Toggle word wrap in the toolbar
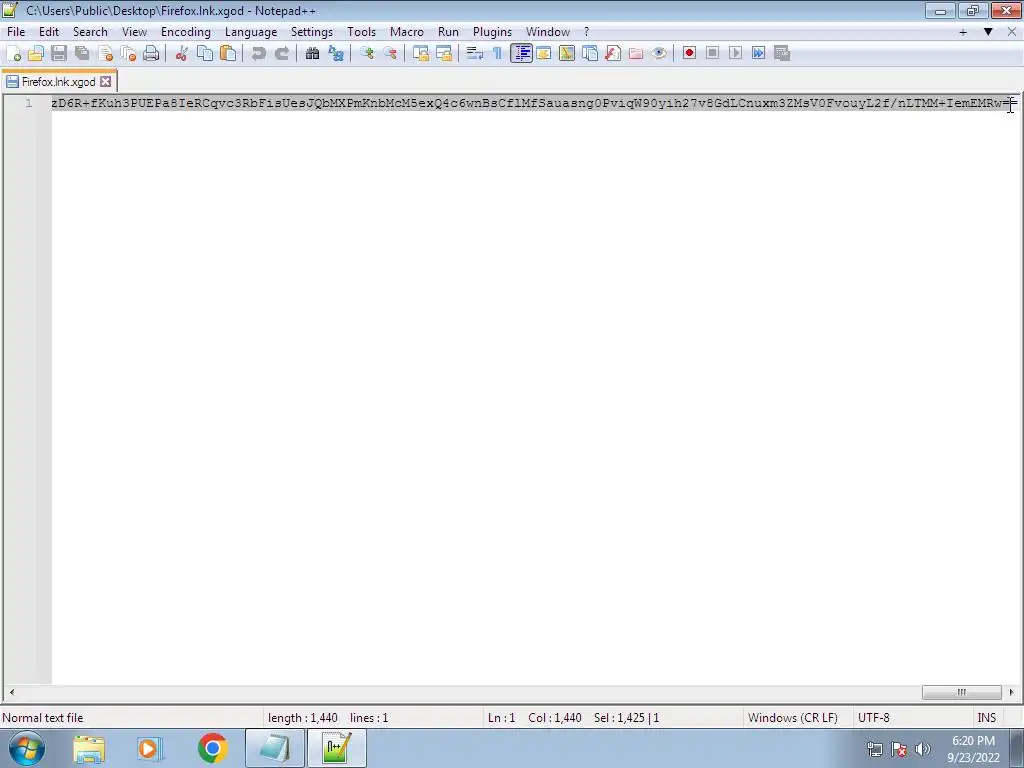Viewport: 1024px width, 768px height. coord(475,54)
